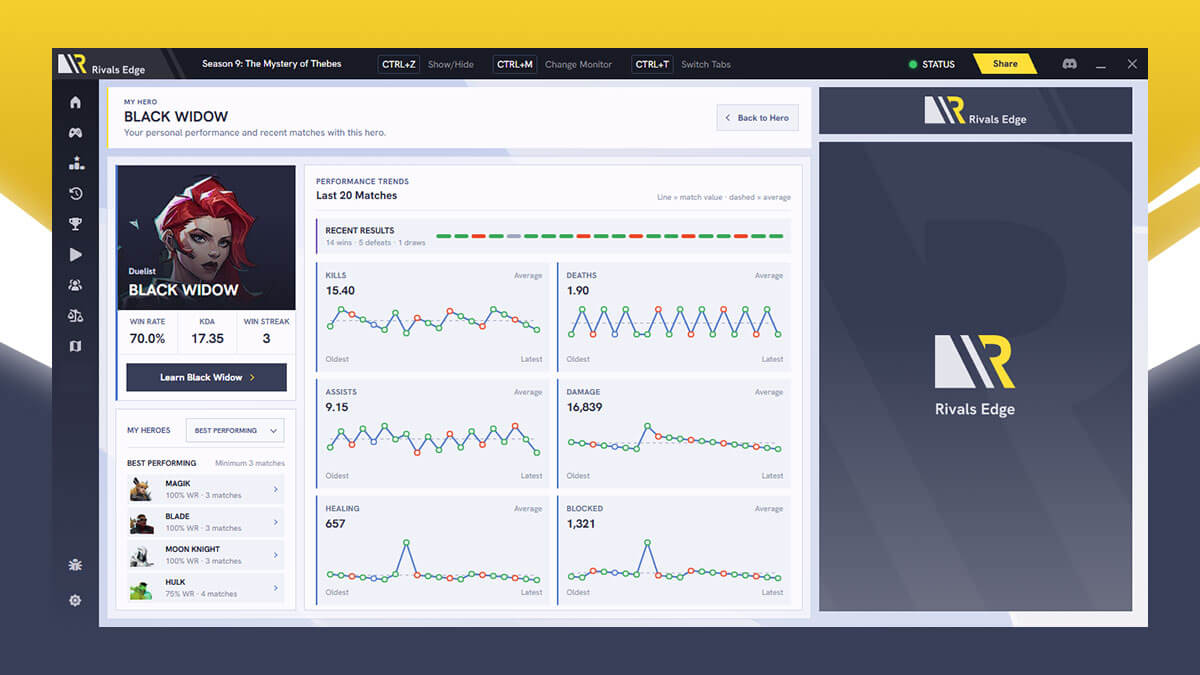Click the Learn Black Widow button

[206, 377]
